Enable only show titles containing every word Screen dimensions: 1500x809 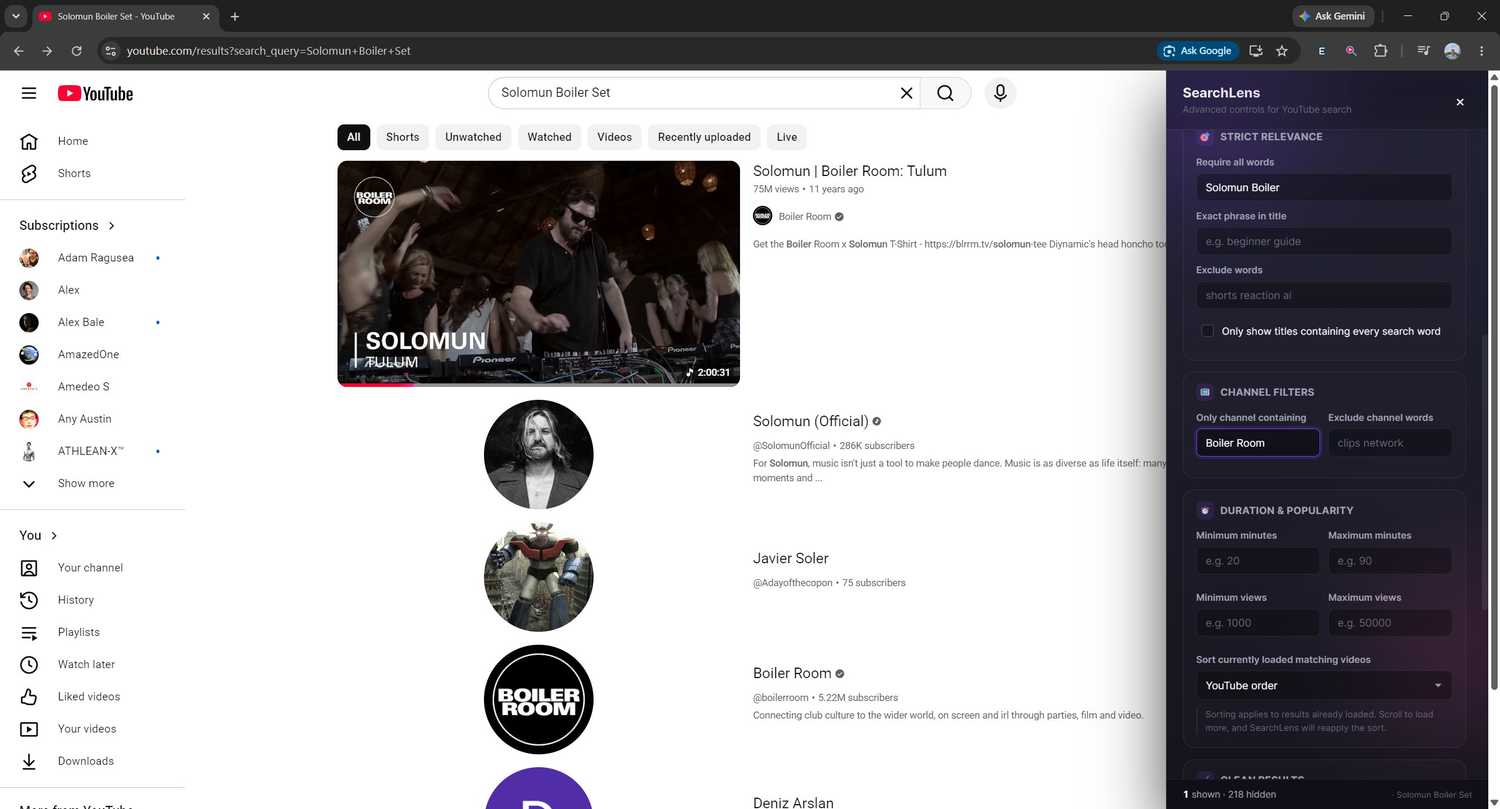click(x=1207, y=331)
